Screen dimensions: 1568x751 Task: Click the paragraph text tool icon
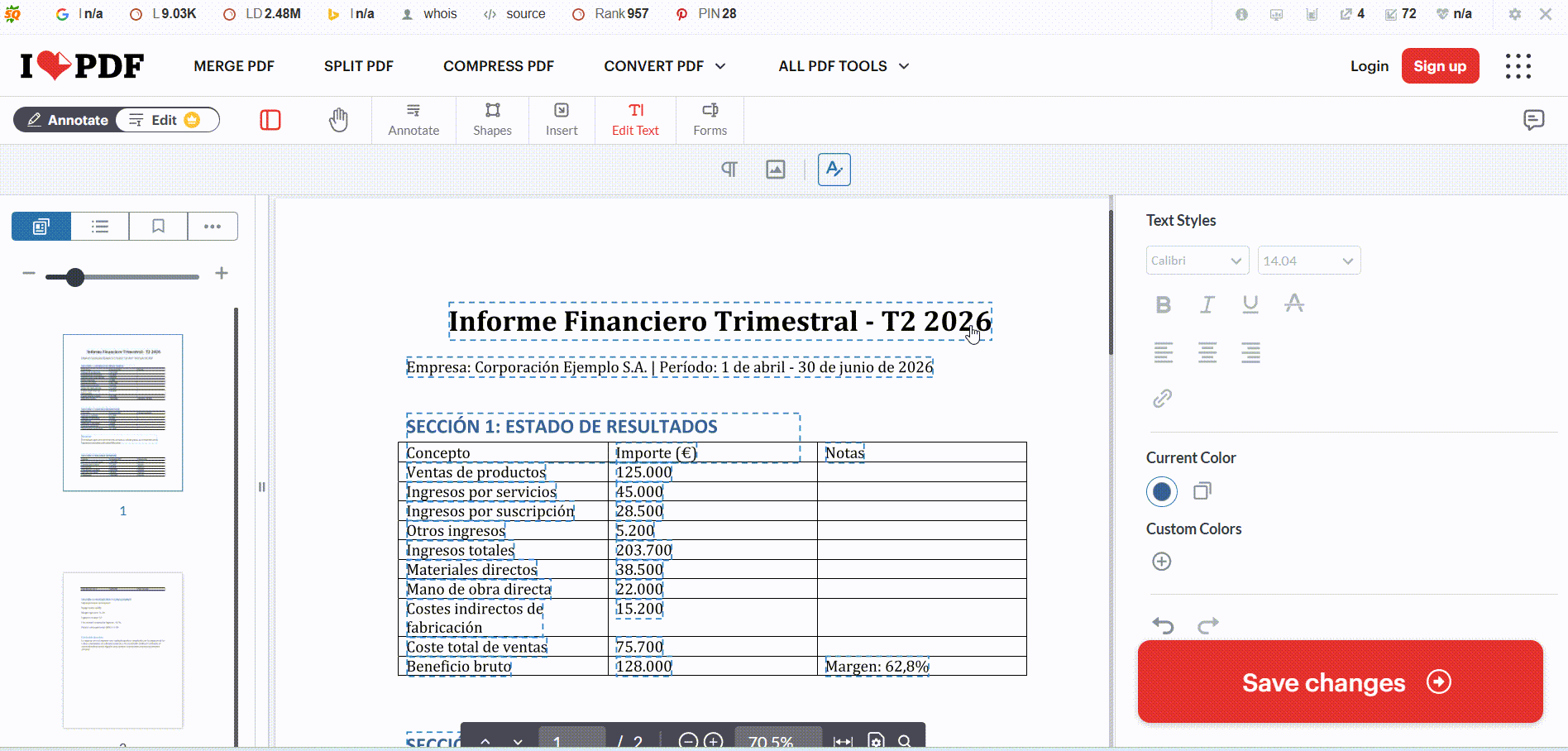(729, 170)
